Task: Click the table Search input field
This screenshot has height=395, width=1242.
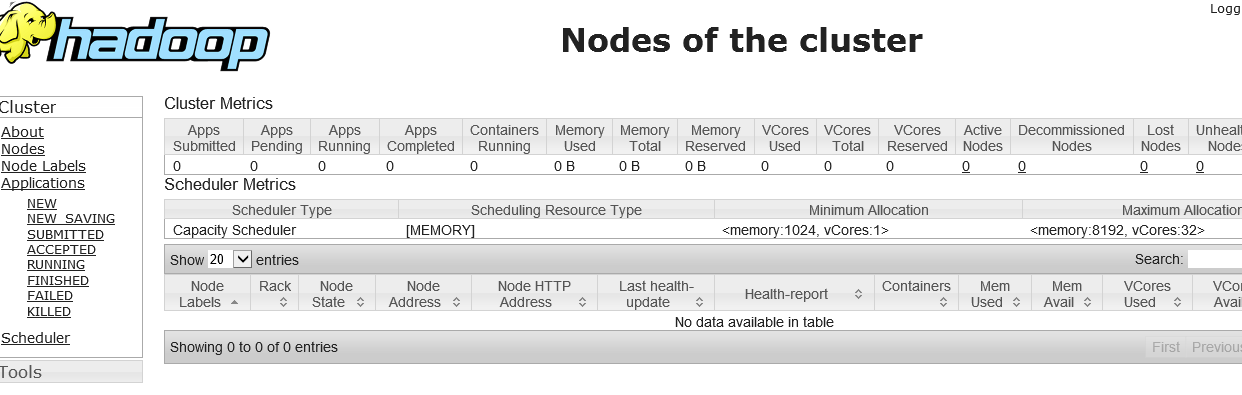Action: click(x=1214, y=259)
